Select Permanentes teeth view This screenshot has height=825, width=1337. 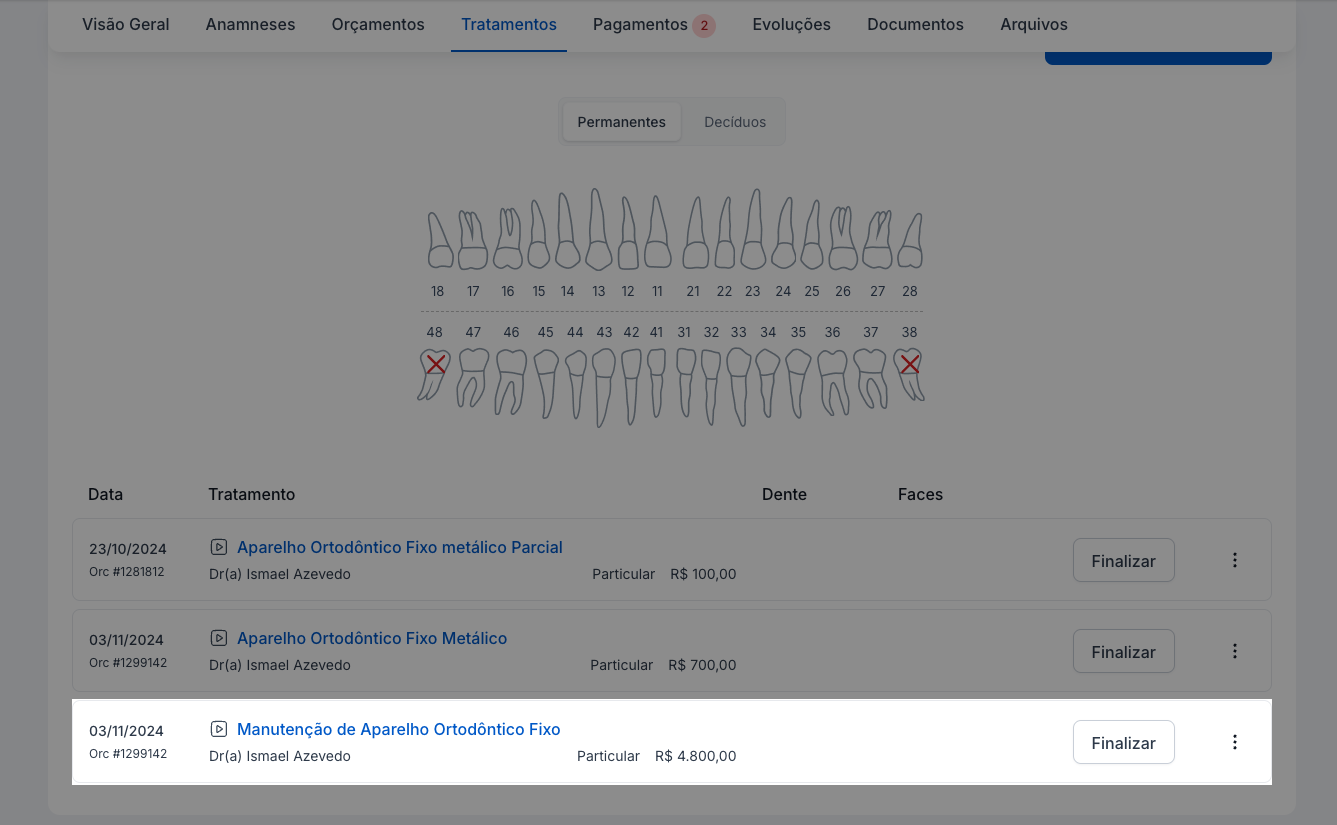pos(621,122)
